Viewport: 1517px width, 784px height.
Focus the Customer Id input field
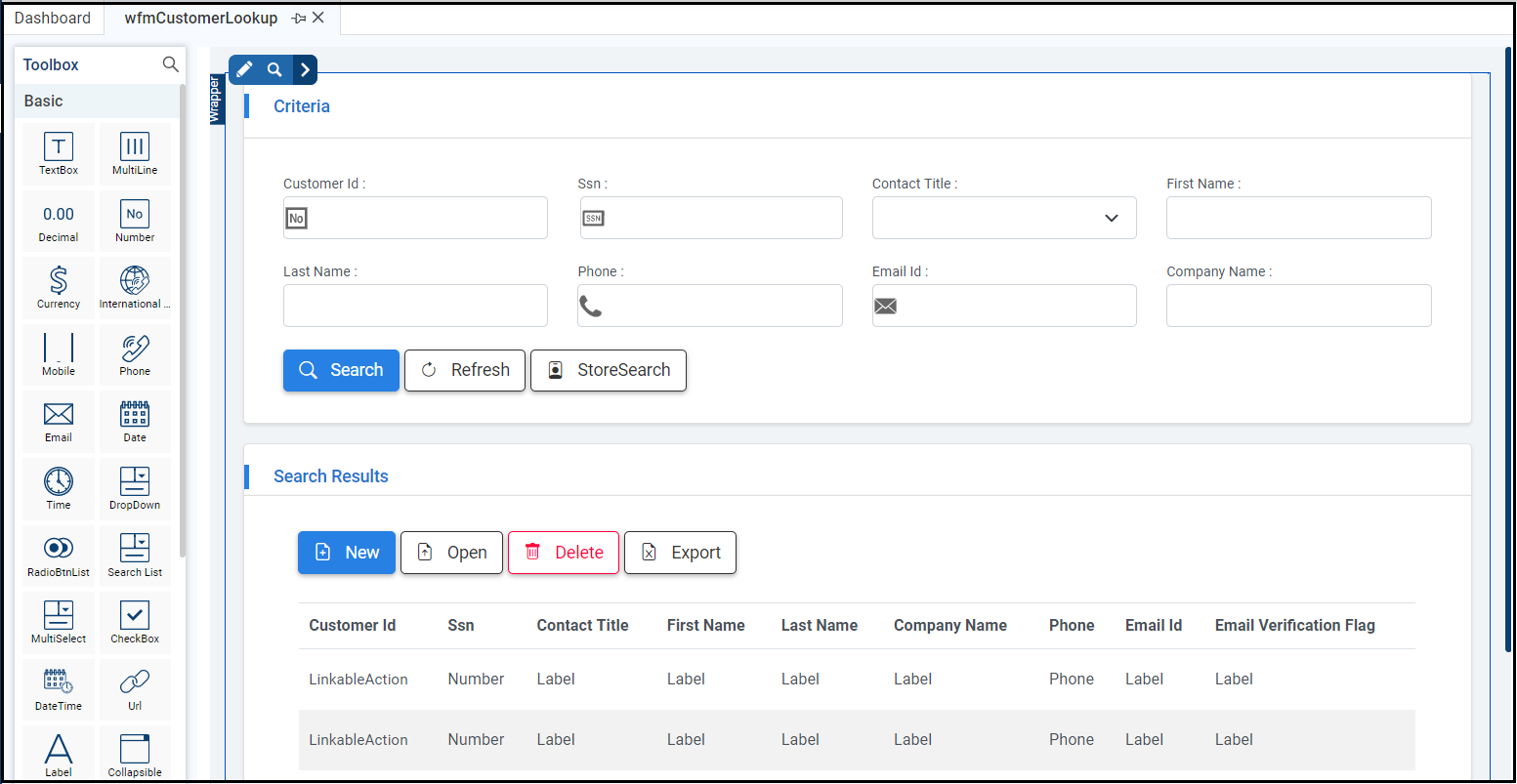click(x=415, y=218)
